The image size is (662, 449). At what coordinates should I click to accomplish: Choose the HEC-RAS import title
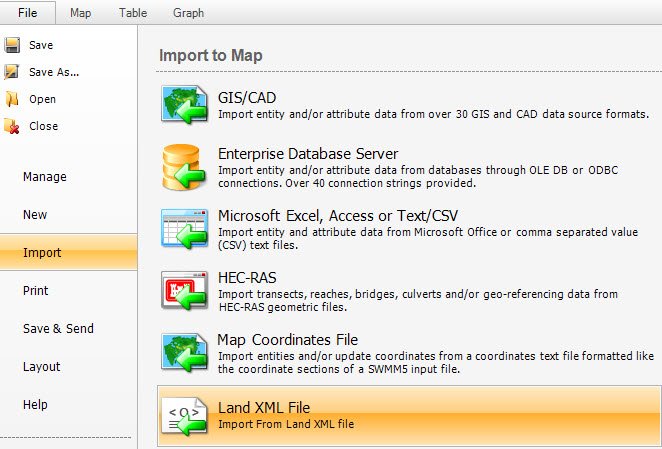[247, 278]
